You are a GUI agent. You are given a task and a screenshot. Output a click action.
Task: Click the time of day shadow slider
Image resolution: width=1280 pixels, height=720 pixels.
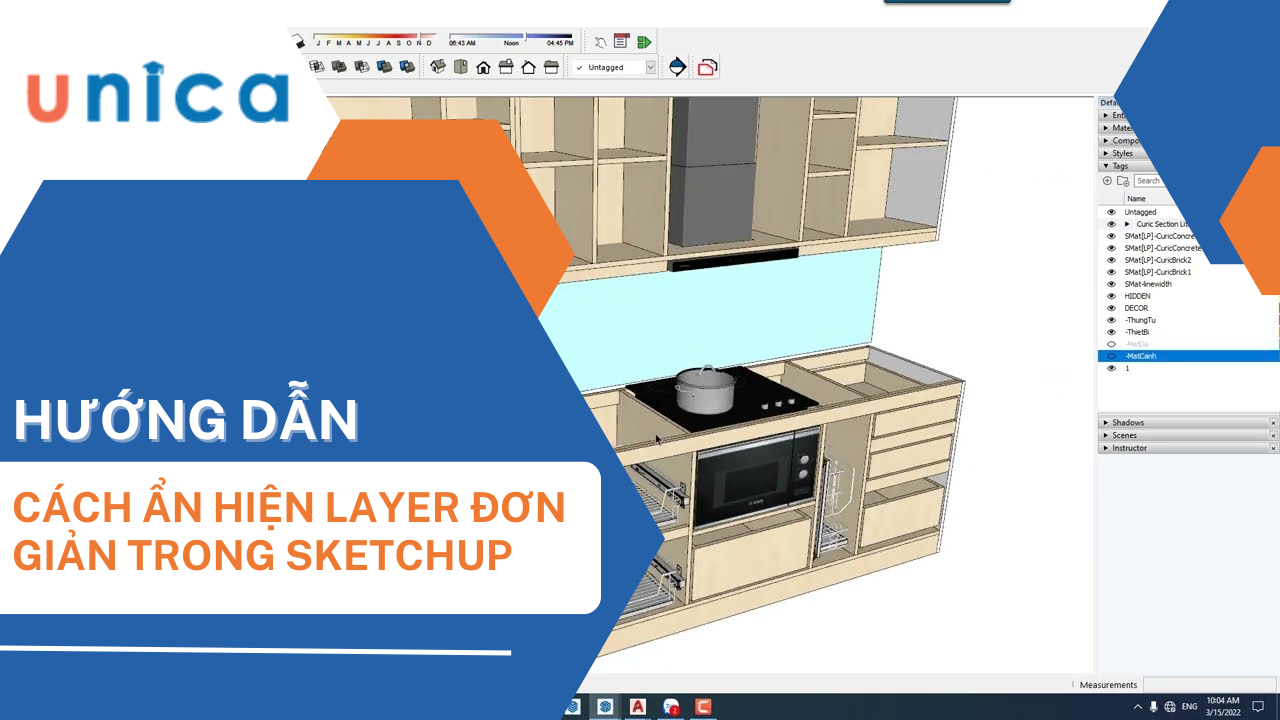tap(510, 36)
